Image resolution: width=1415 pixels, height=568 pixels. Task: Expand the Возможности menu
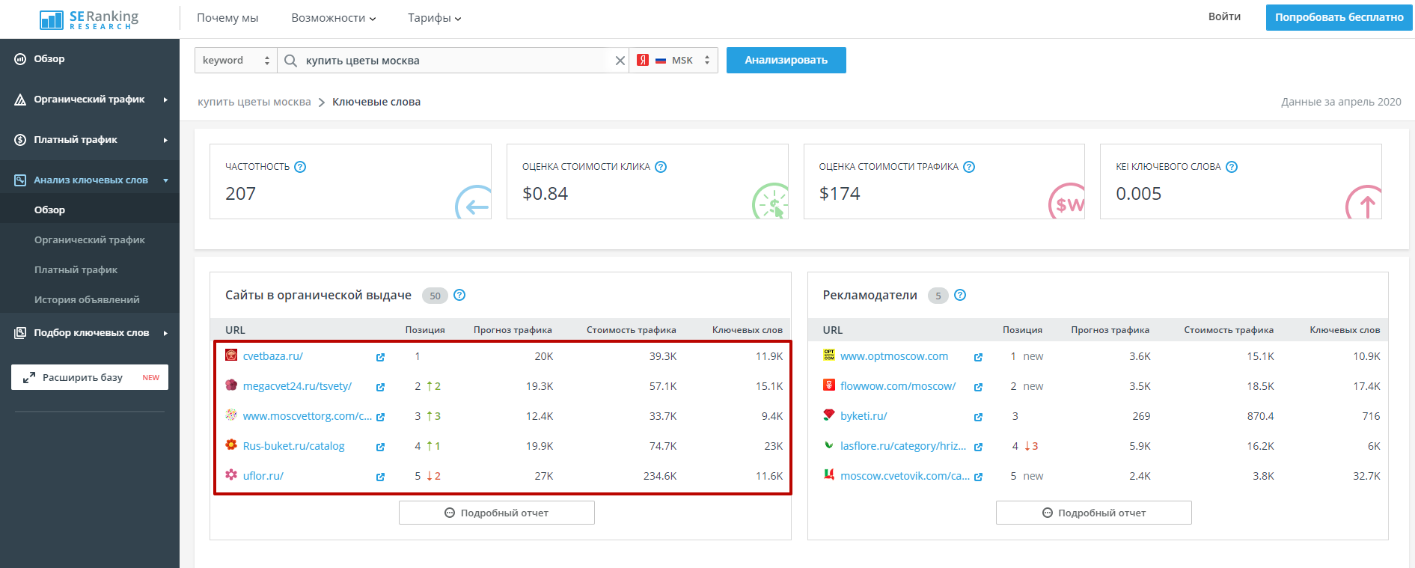tap(334, 18)
